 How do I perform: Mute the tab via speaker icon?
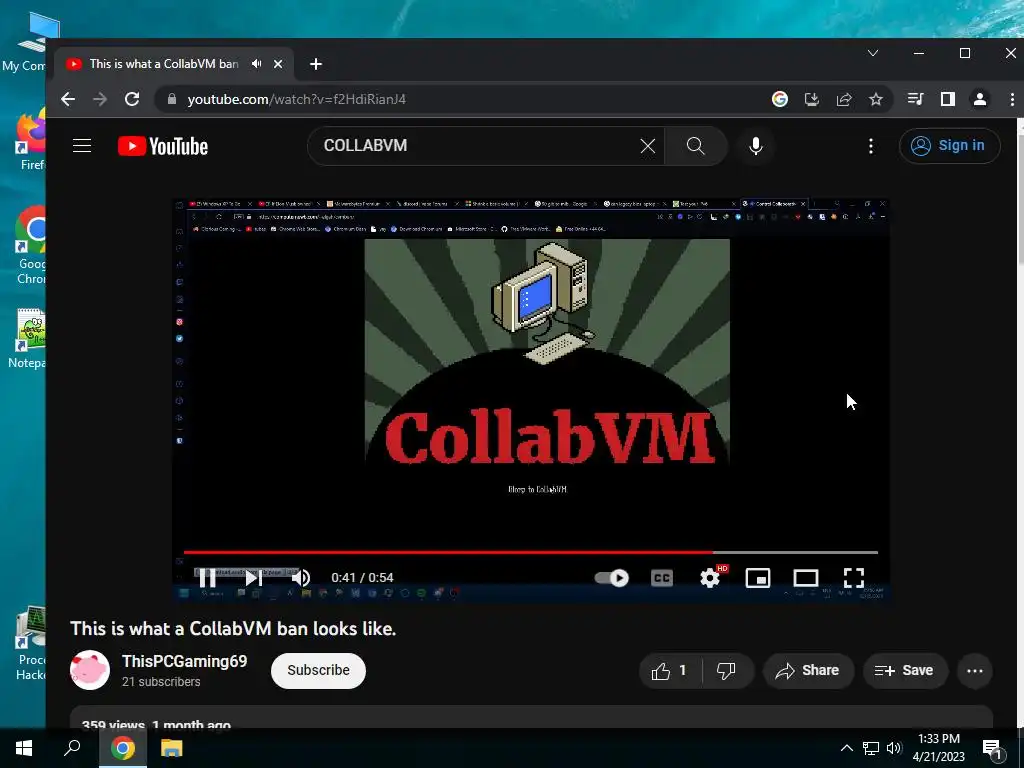point(257,63)
